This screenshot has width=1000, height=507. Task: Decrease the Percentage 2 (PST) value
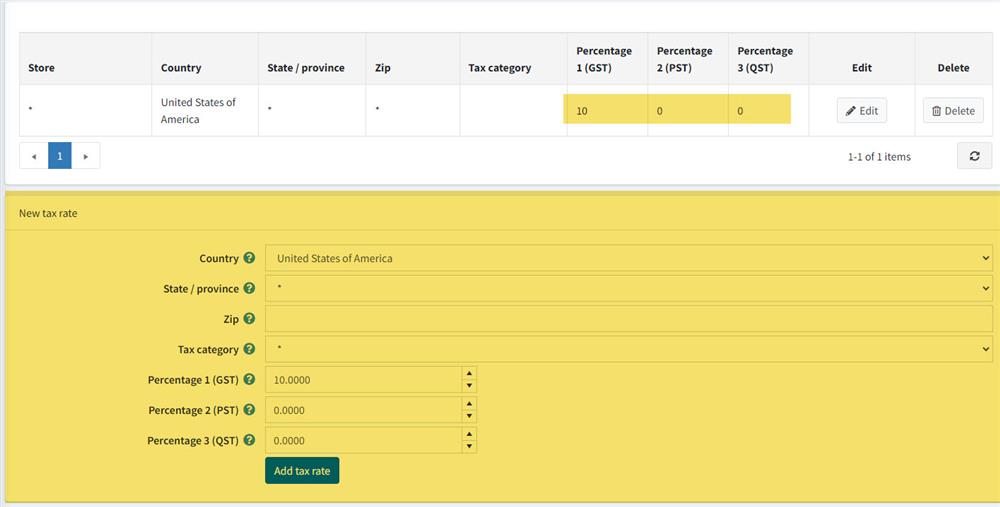coord(469,416)
